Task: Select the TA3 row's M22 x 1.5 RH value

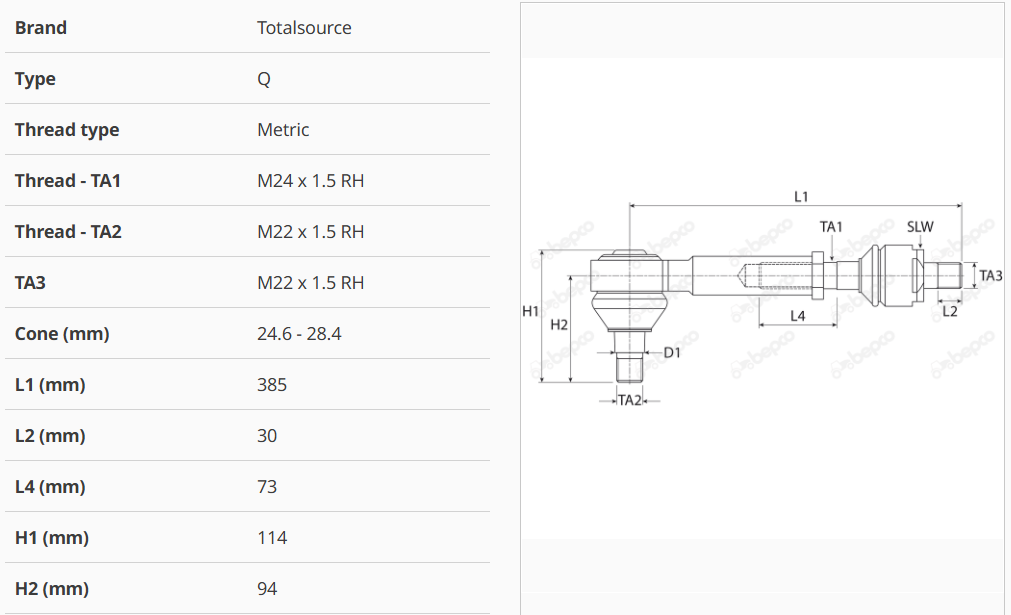Action: point(310,283)
